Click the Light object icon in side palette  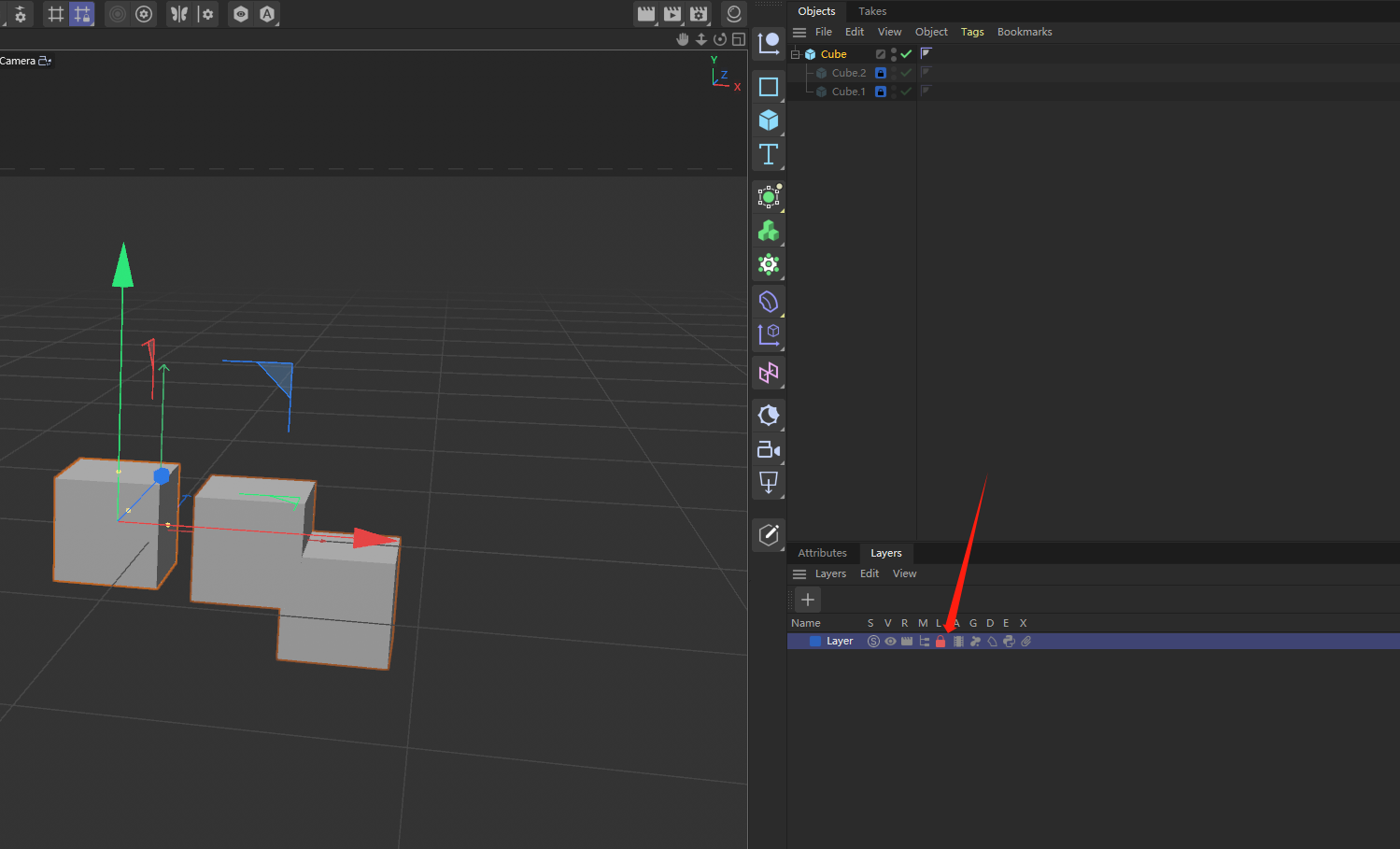coord(769,483)
